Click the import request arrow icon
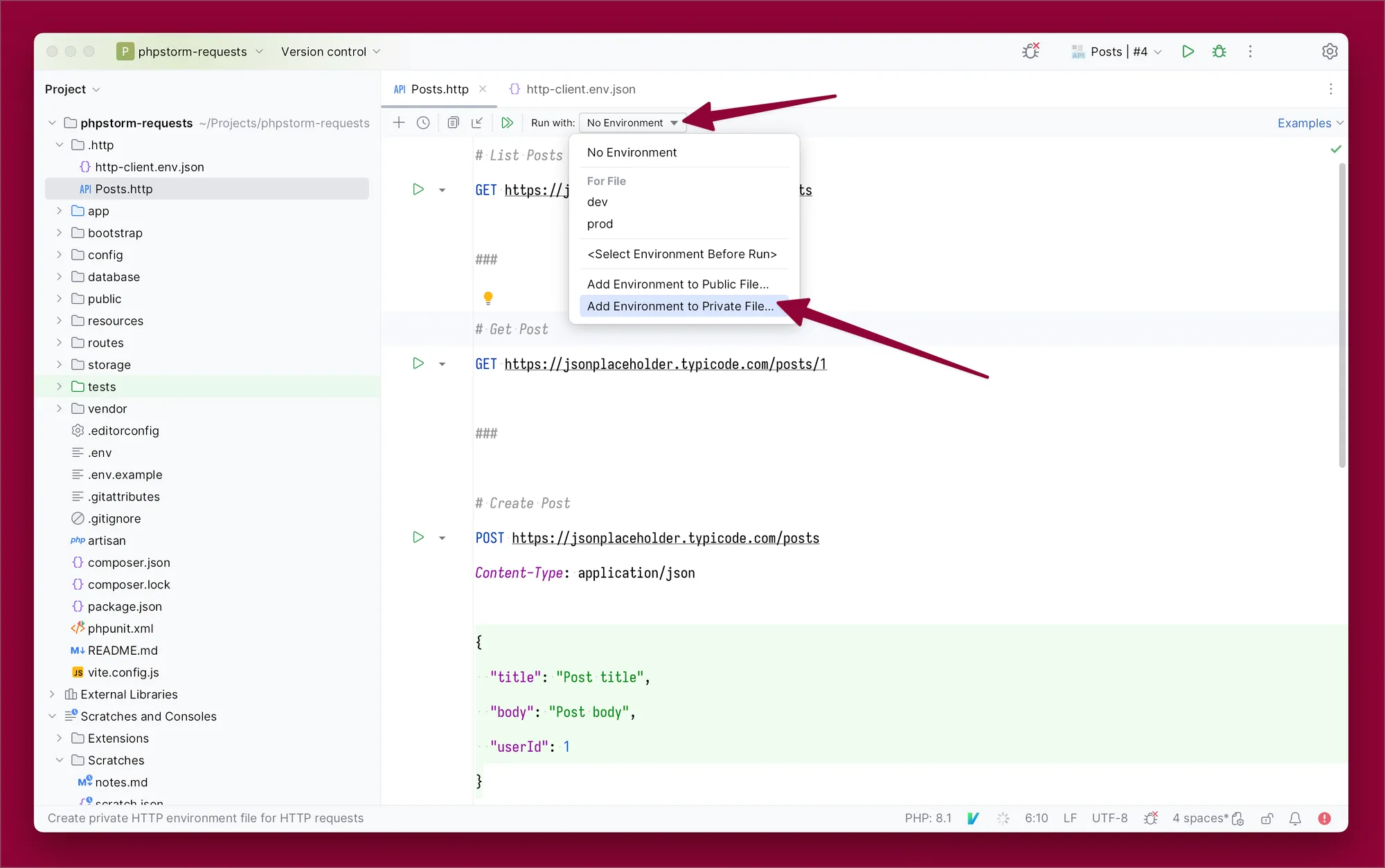 [477, 123]
